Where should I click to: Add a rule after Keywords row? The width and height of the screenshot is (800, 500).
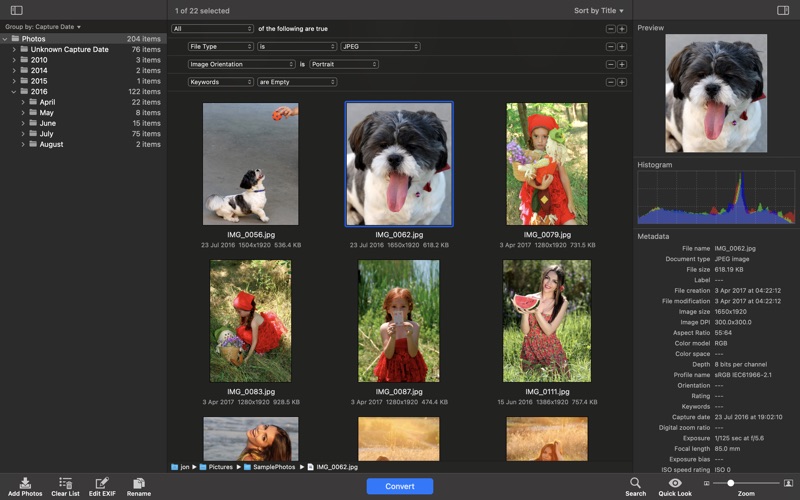[x=622, y=83]
